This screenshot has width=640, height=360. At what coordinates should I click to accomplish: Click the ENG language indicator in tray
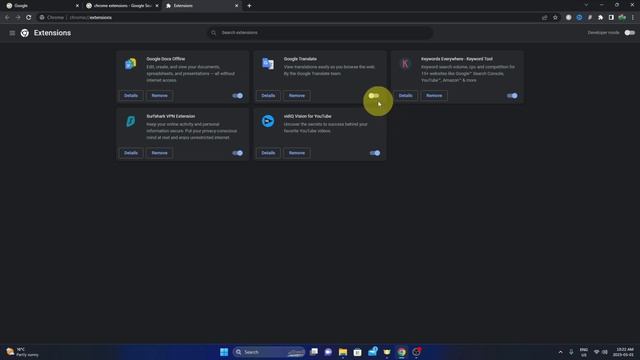(x=584, y=352)
